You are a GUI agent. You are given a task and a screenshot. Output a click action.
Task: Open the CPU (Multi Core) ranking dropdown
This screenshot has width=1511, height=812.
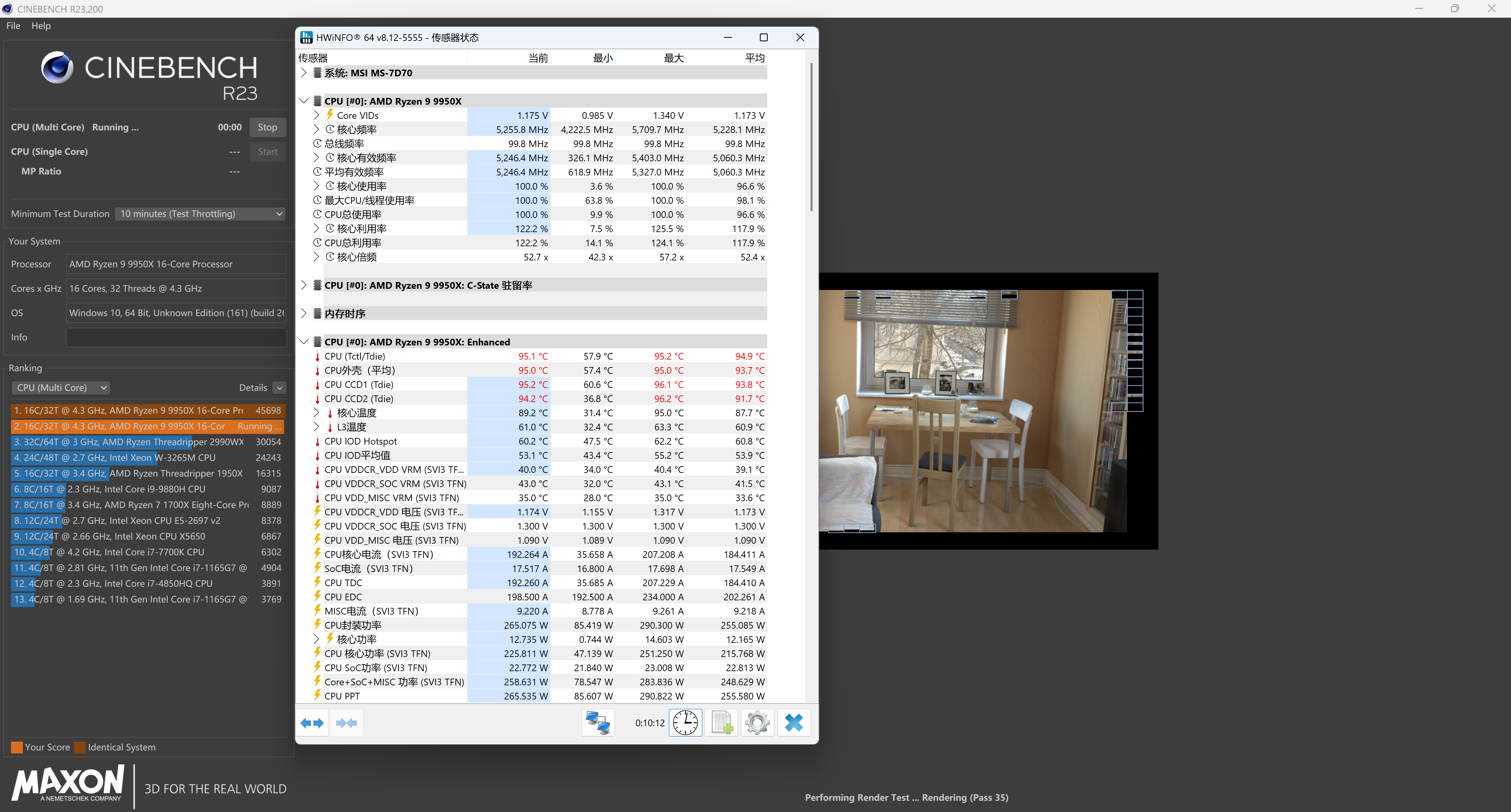pyautogui.click(x=61, y=388)
